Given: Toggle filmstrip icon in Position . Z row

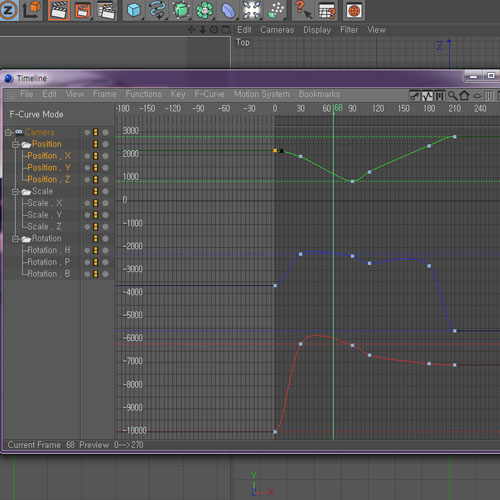Looking at the screenshot, I should [96, 179].
